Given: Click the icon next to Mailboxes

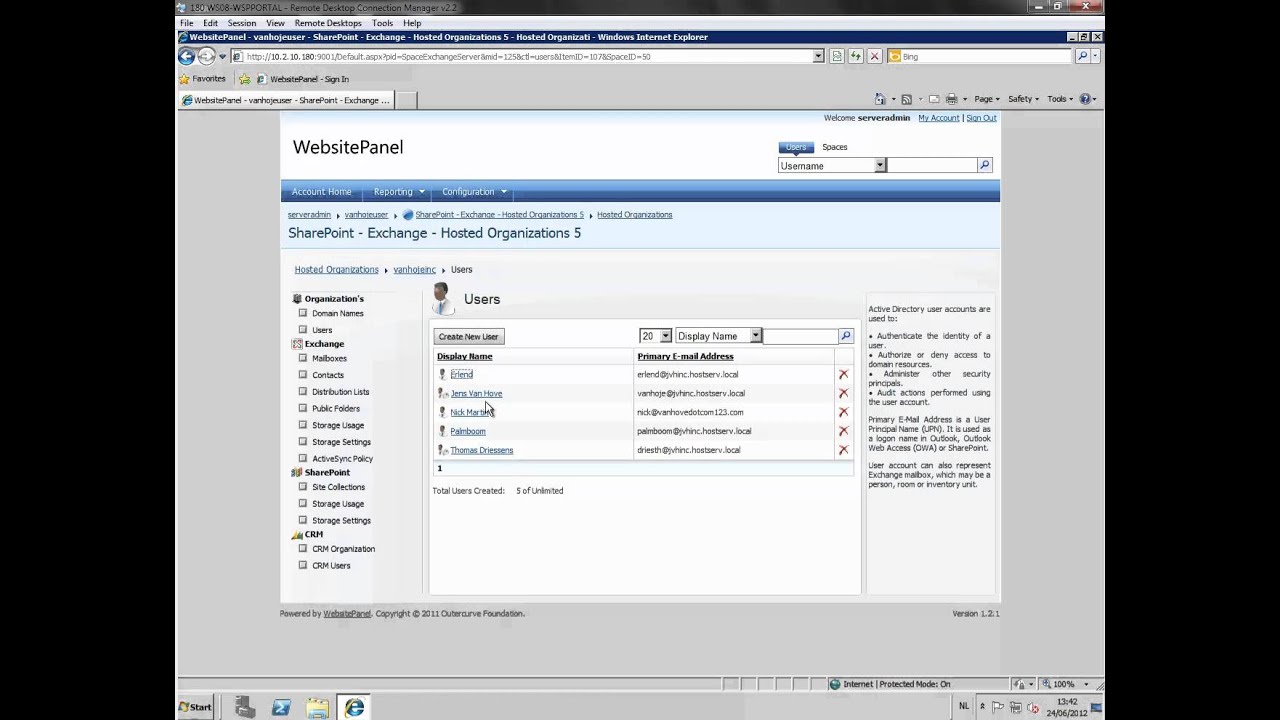Looking at the screenshot, I should (x=303, y=358).
